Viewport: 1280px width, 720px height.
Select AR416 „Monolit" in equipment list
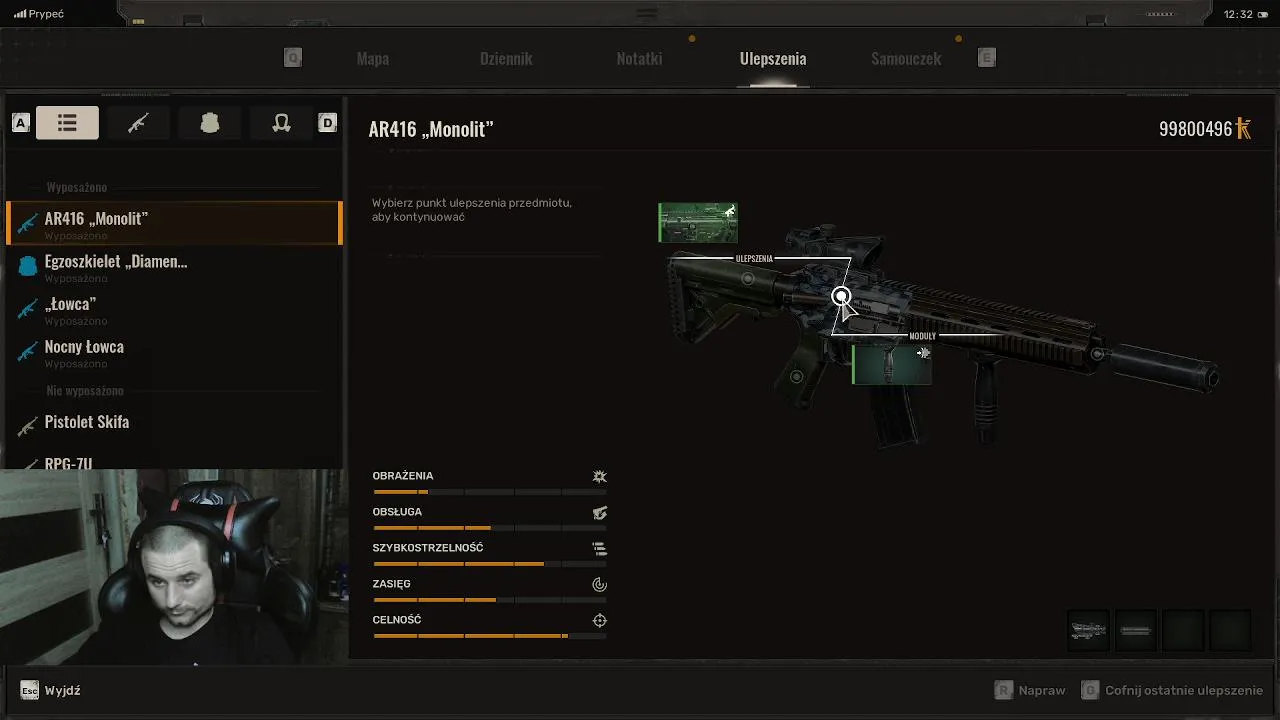pos(175,223)
